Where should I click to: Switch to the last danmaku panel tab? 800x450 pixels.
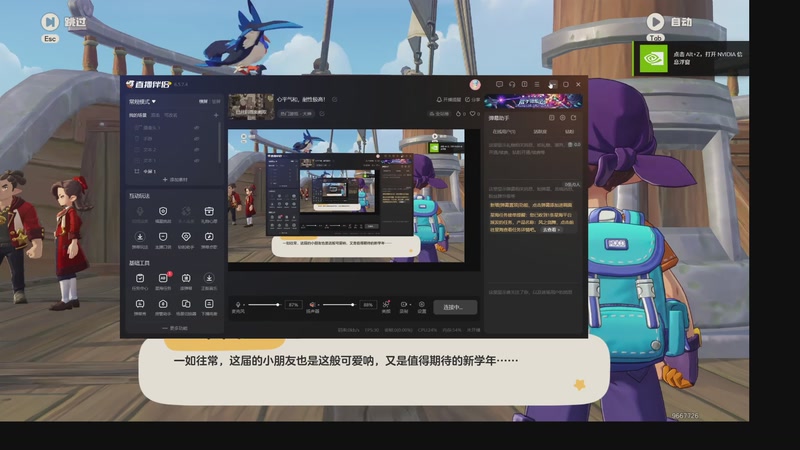[570, 132]
